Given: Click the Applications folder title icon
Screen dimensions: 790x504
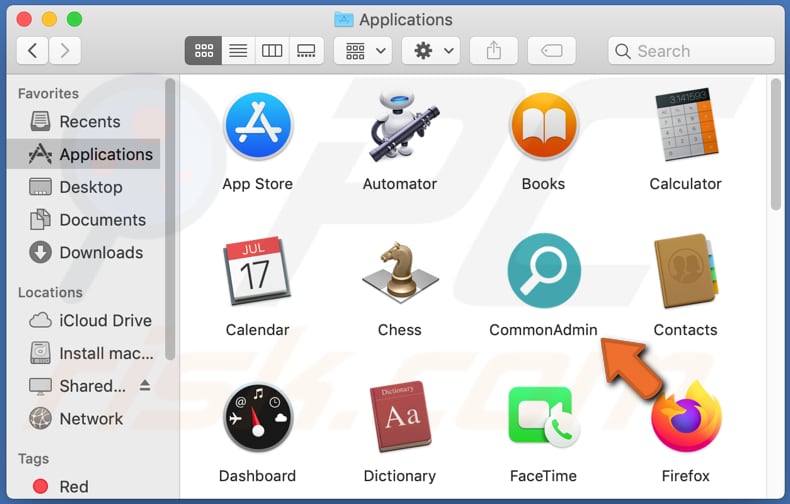Looking at the screenshot, I should [x=344, y=19].
